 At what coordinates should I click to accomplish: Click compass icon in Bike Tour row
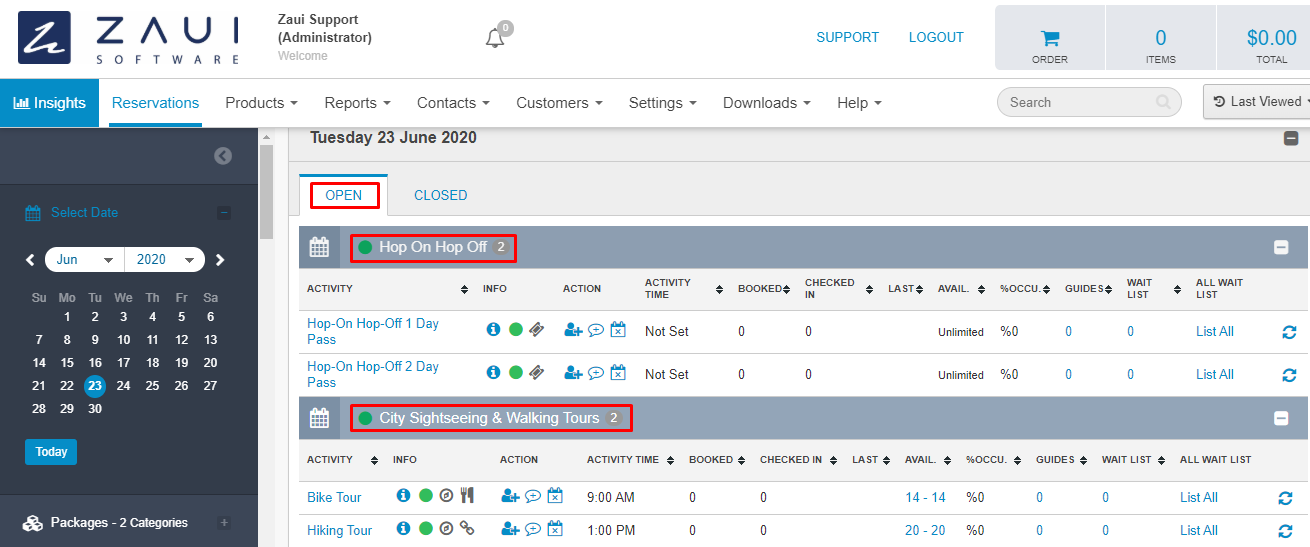[x=447, y=495]
